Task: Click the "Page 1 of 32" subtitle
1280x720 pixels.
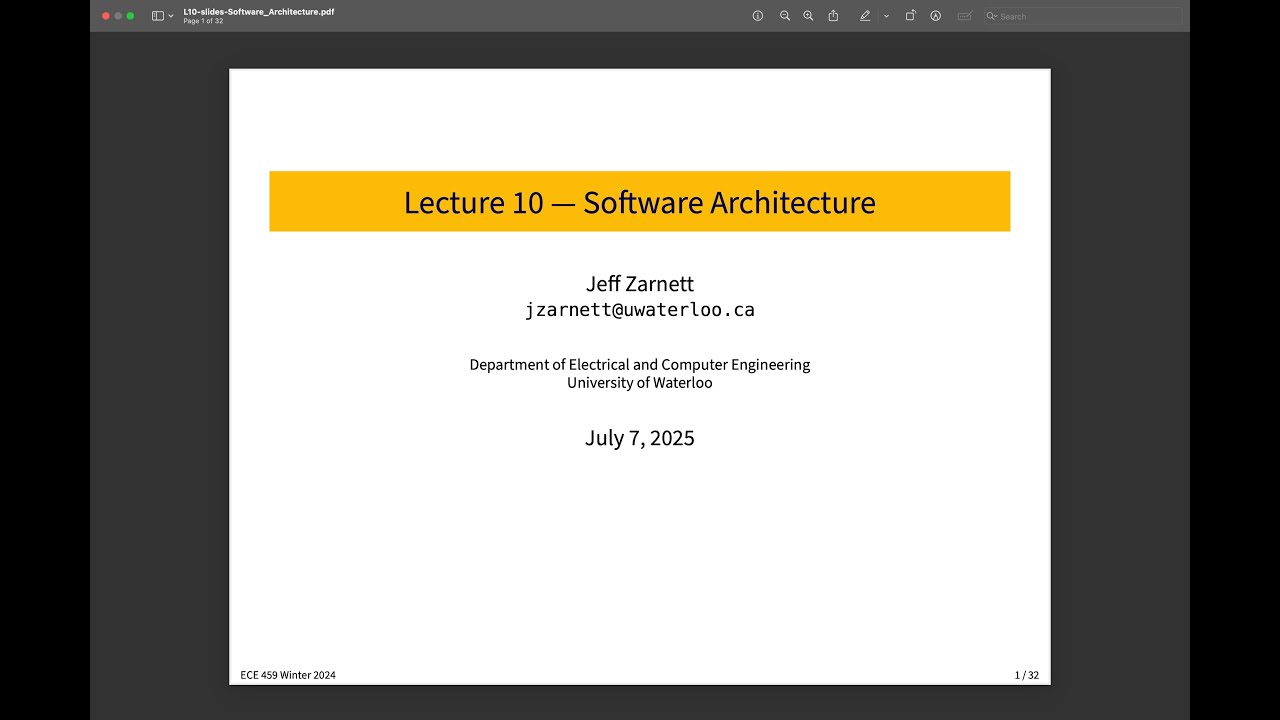Action: pos(203,21)
